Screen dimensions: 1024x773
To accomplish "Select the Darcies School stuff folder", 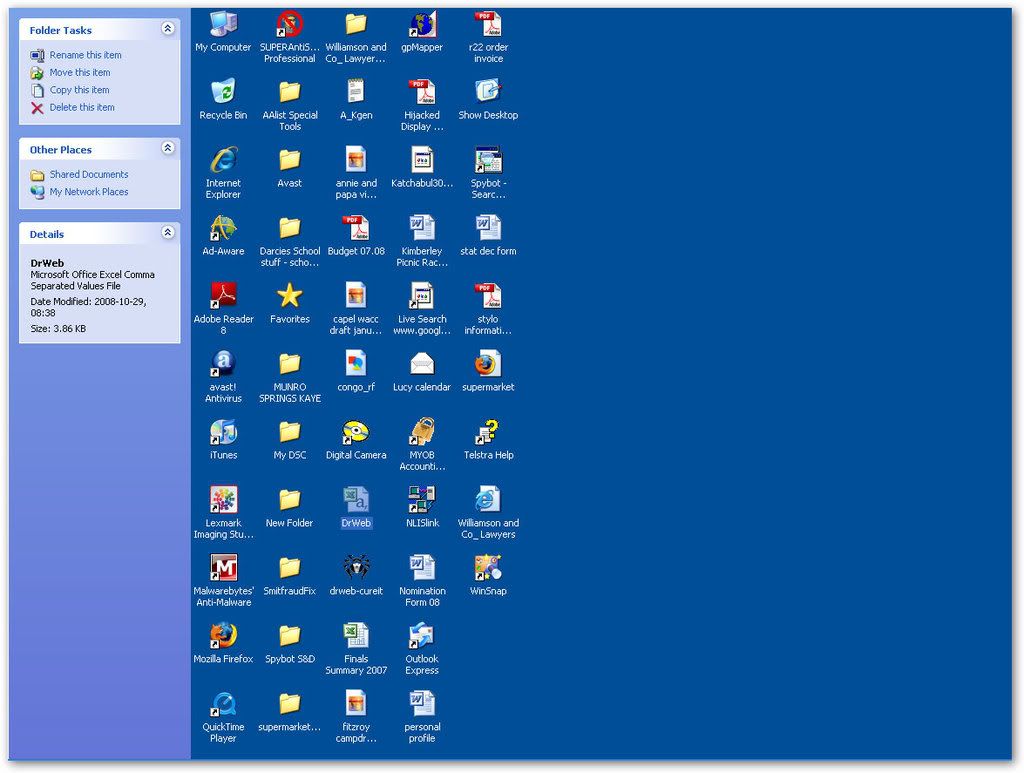I will [x=289, y=228].
